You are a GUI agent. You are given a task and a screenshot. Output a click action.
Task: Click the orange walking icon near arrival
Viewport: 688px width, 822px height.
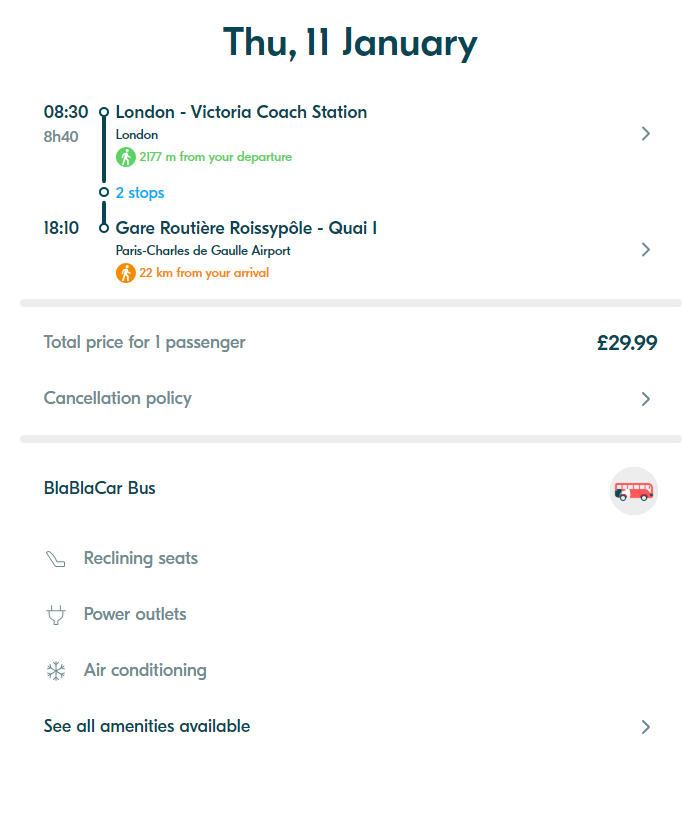pyautogui.click(x=126, y=273)
